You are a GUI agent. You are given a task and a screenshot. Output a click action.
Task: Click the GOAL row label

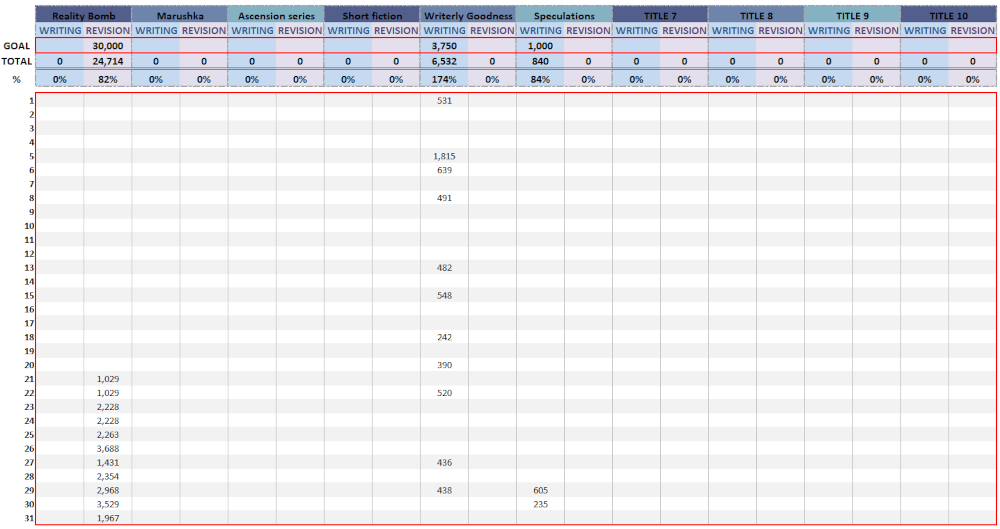[x=17, y=46]
